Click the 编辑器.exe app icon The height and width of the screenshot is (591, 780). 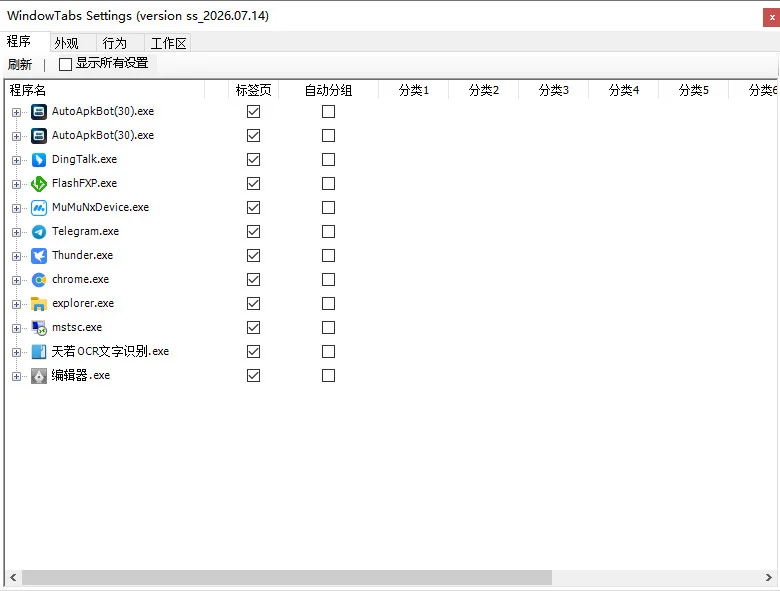pyautogui.click(x=39, y=376)
